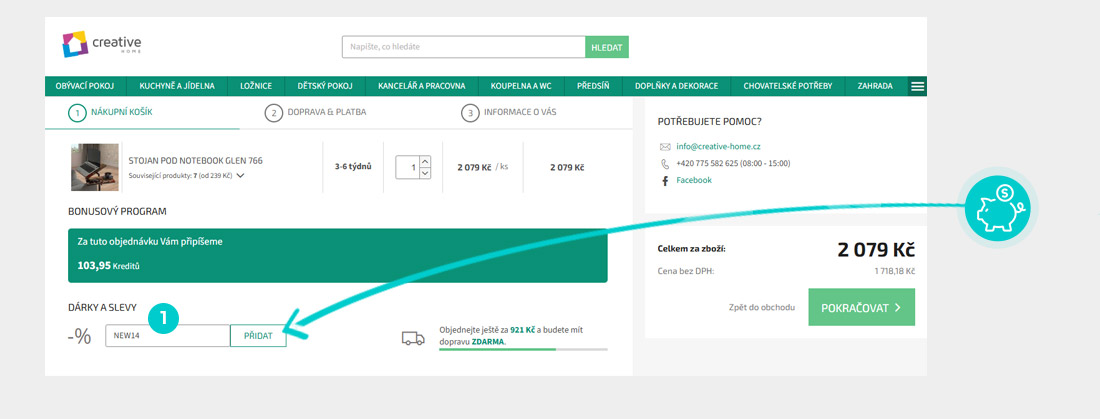Increase product quantity with up arrow
The height and width of the screenshot is (419, 1100).
[x=425, y=161]
